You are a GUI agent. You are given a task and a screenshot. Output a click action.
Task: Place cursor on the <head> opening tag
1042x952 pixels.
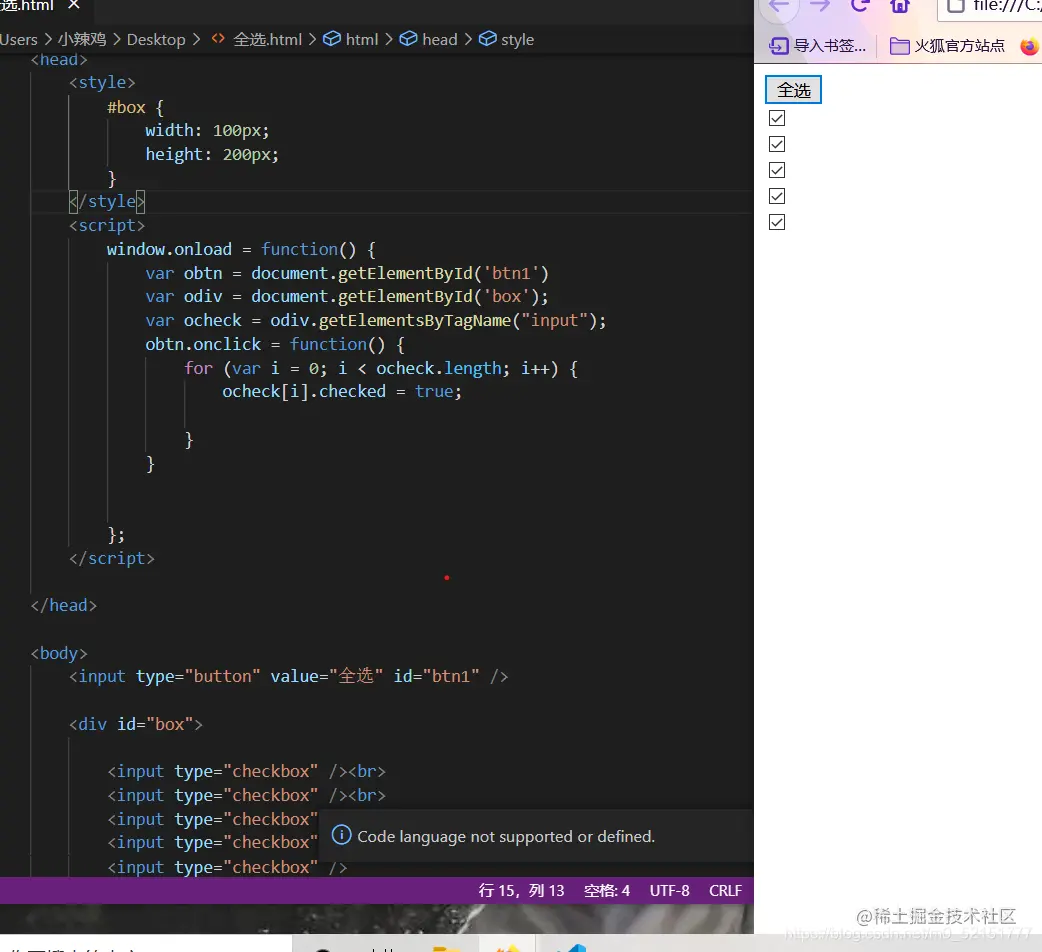point(59,60)
